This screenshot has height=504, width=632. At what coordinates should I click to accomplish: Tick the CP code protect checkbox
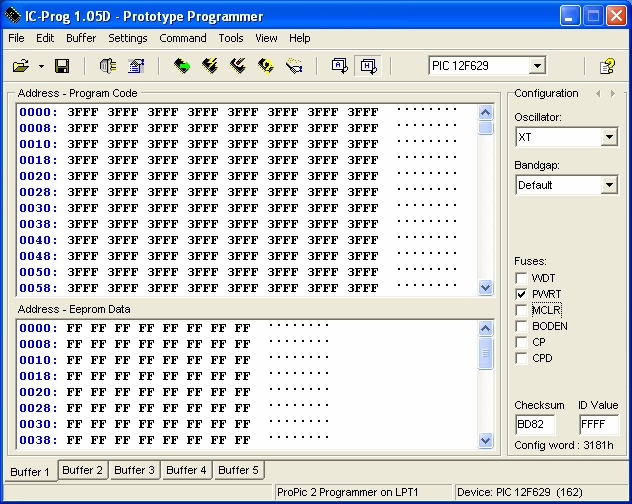click(x=521, y=342)
